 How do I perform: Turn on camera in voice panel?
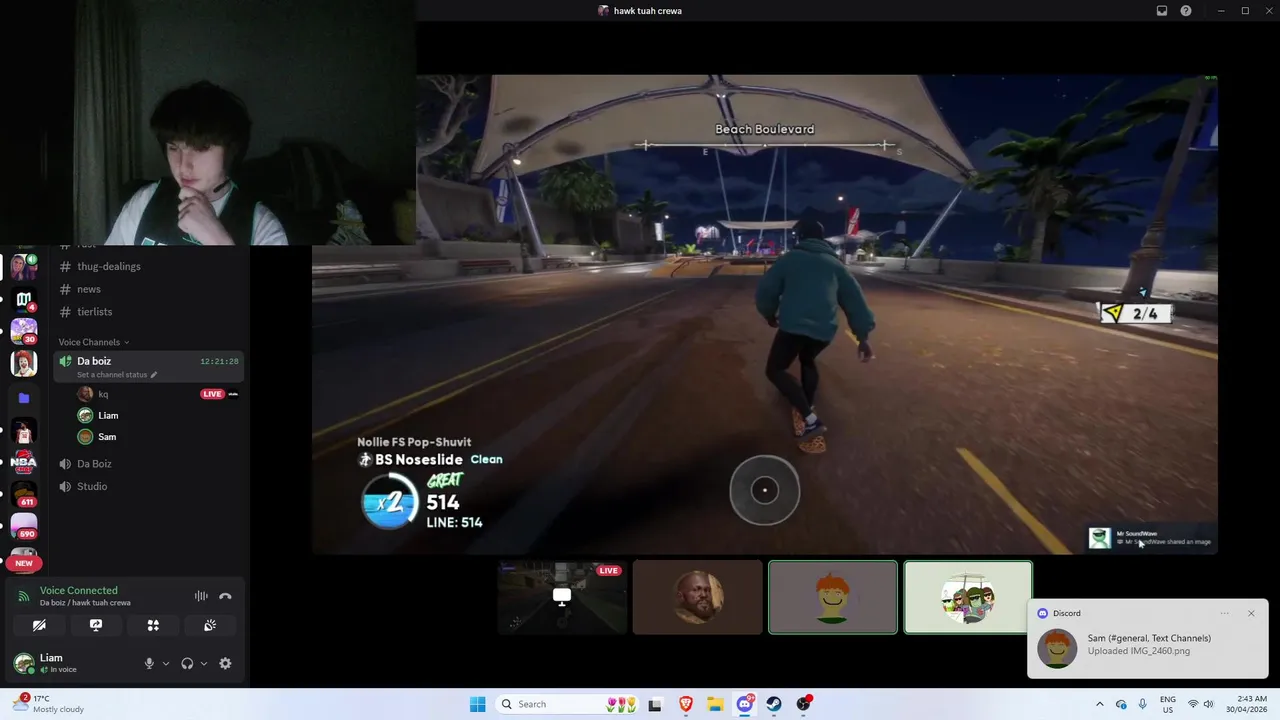[x=39, y=625]
